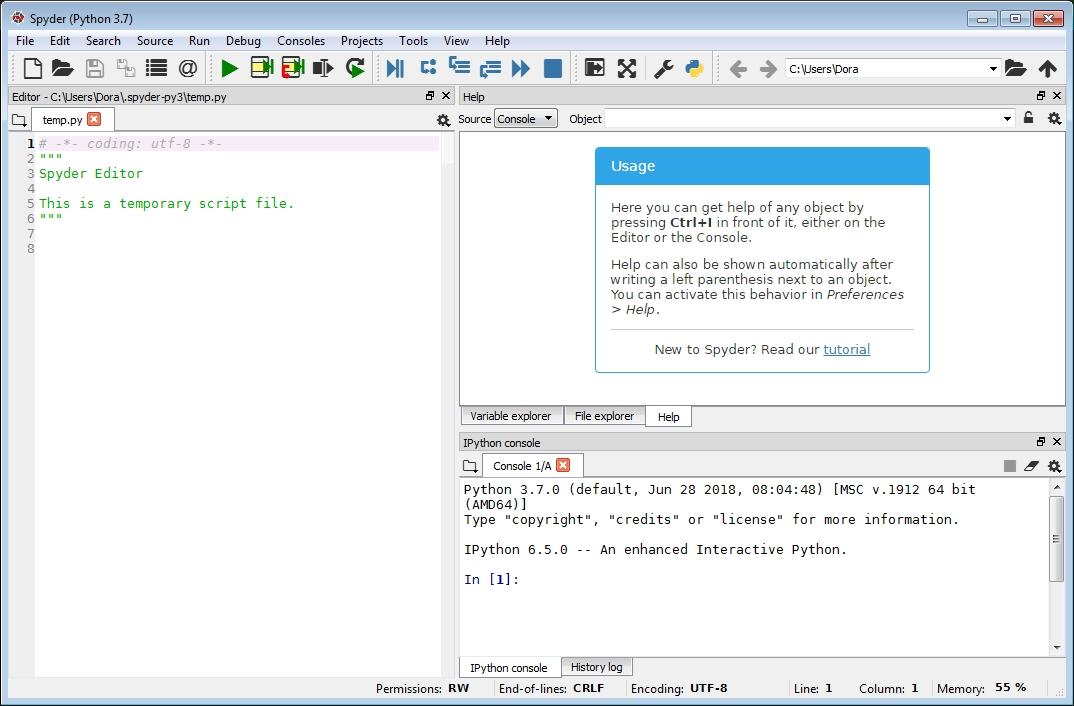Open the Debug menu
Screen dimensions: 1074x706
(x=243, y=40)
